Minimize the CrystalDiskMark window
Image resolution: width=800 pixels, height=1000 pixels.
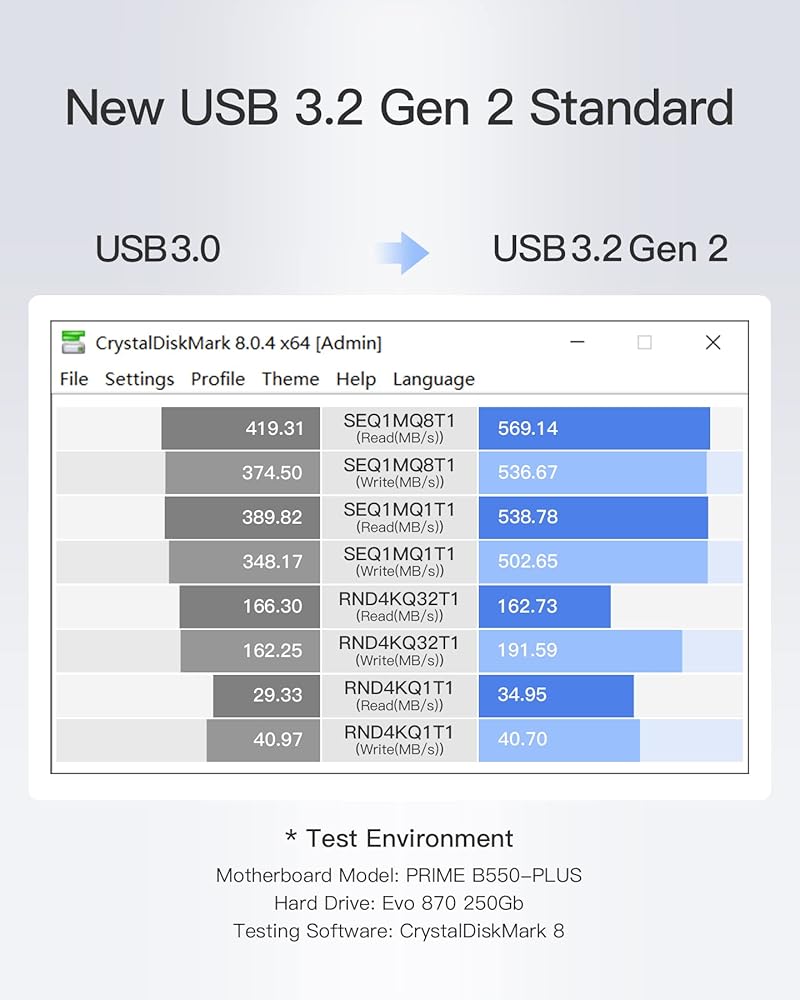[x=577, y=342]
